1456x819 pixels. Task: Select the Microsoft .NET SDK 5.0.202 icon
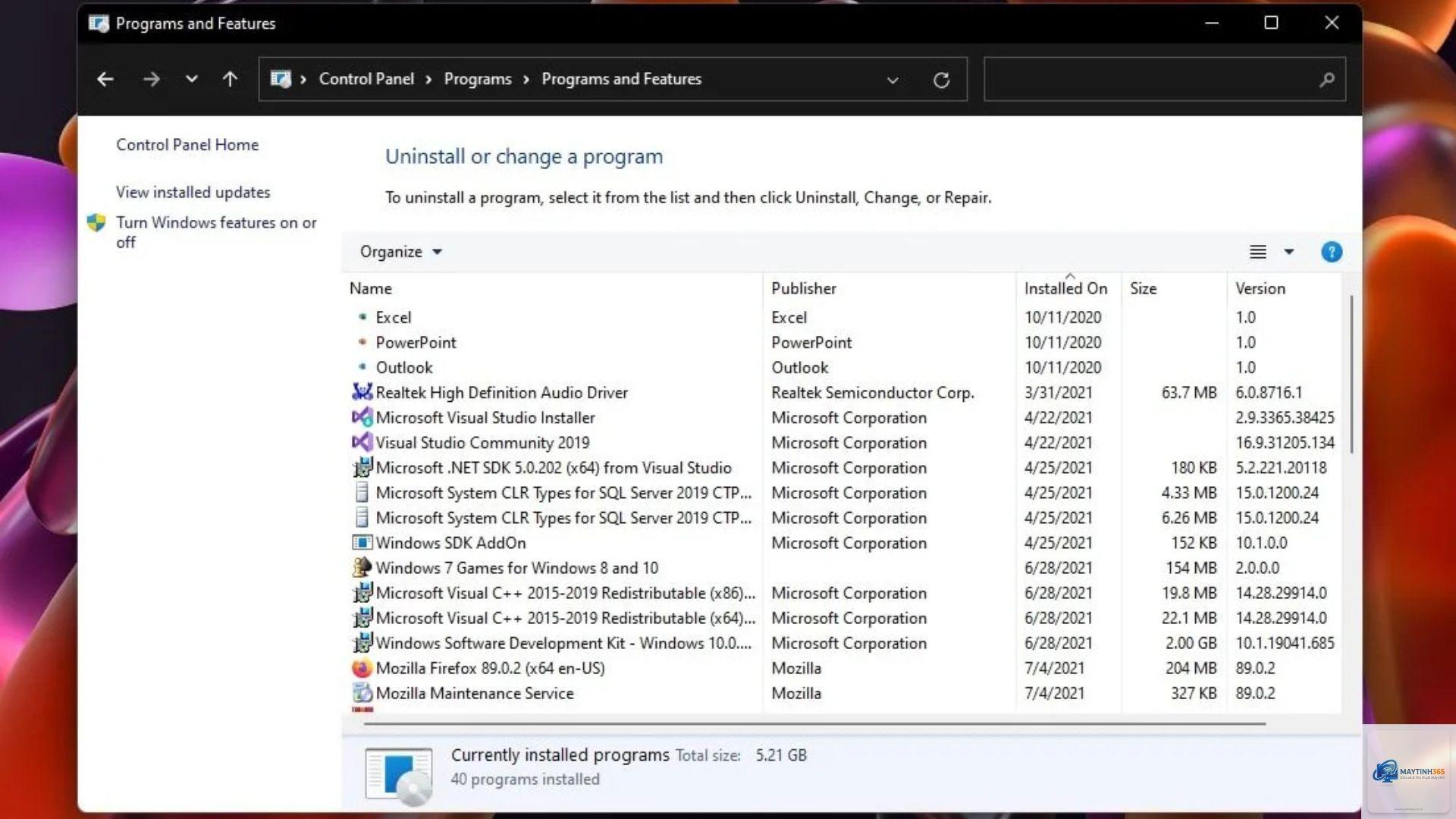point(362,467)
